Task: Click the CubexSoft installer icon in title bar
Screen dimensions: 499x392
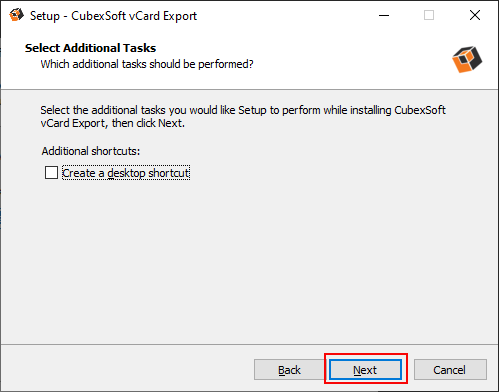Action: tap(16, 15)
